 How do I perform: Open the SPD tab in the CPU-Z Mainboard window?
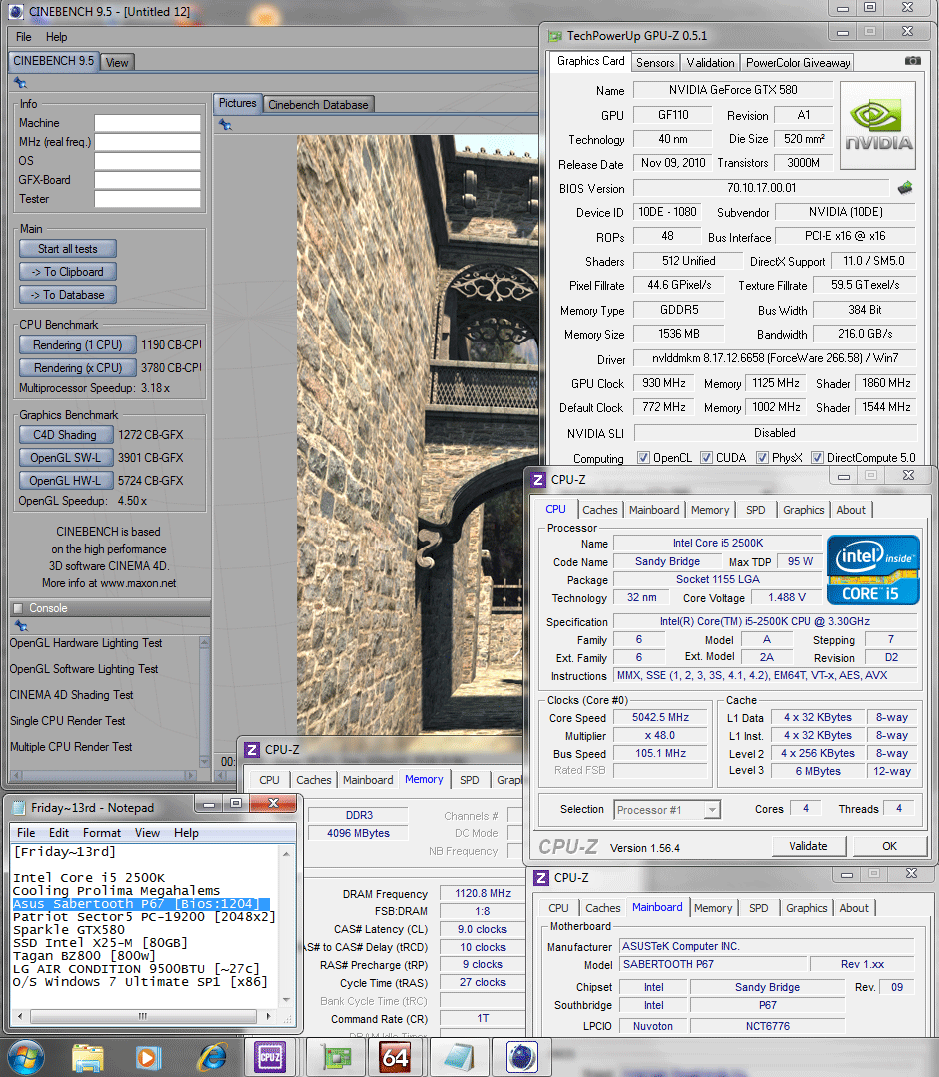tap(758, 908)
